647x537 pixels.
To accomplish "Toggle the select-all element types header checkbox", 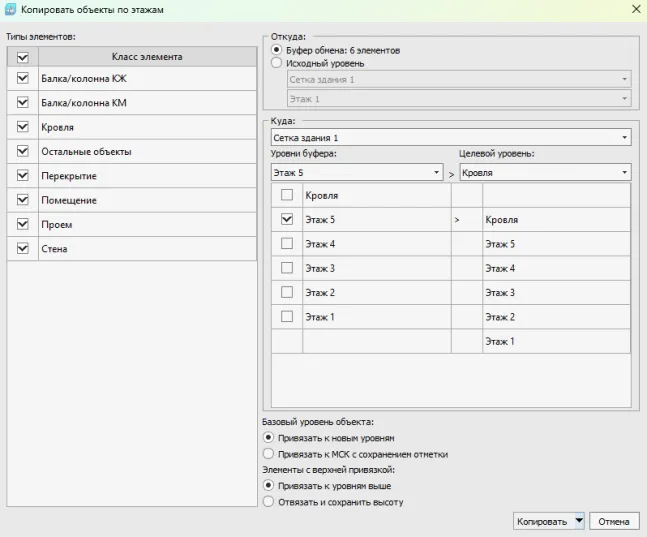I will 23,57.
